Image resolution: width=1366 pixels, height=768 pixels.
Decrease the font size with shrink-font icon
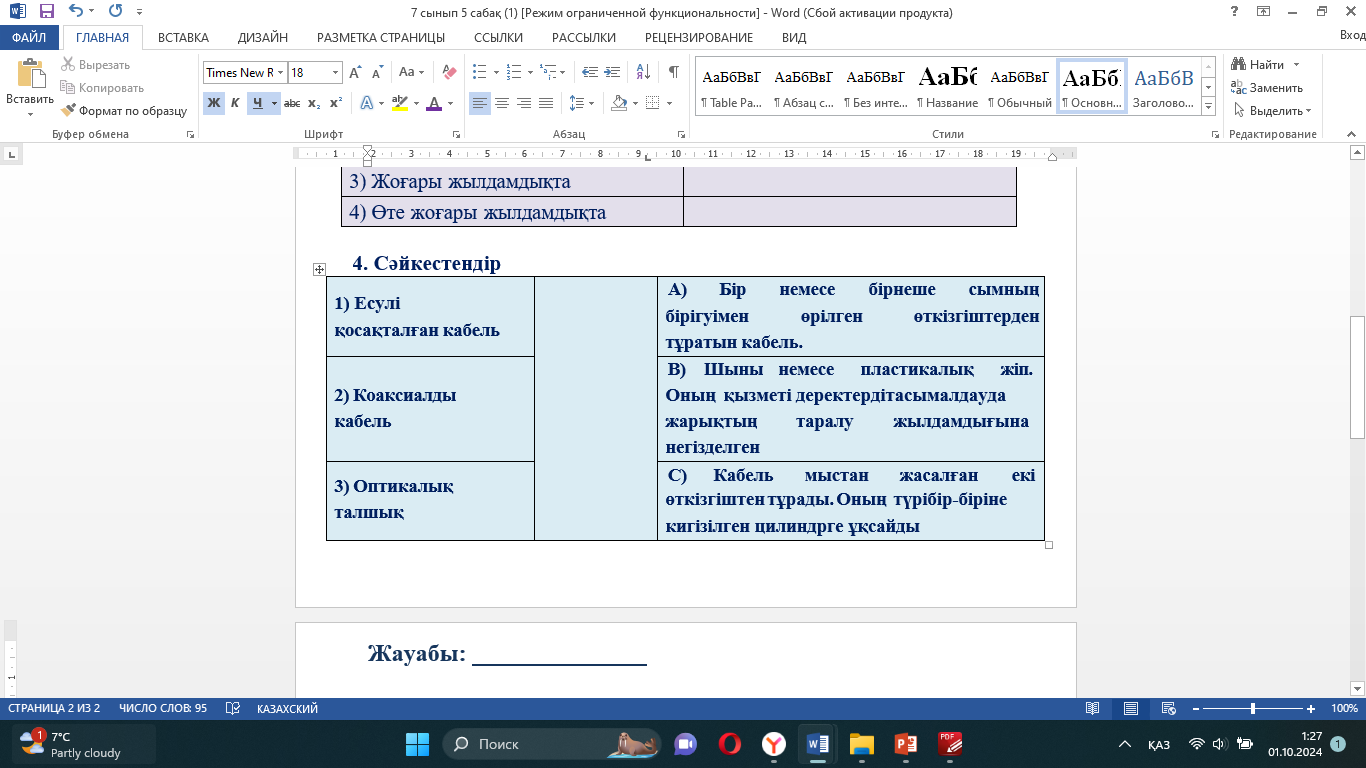click(x=377, y=73)
